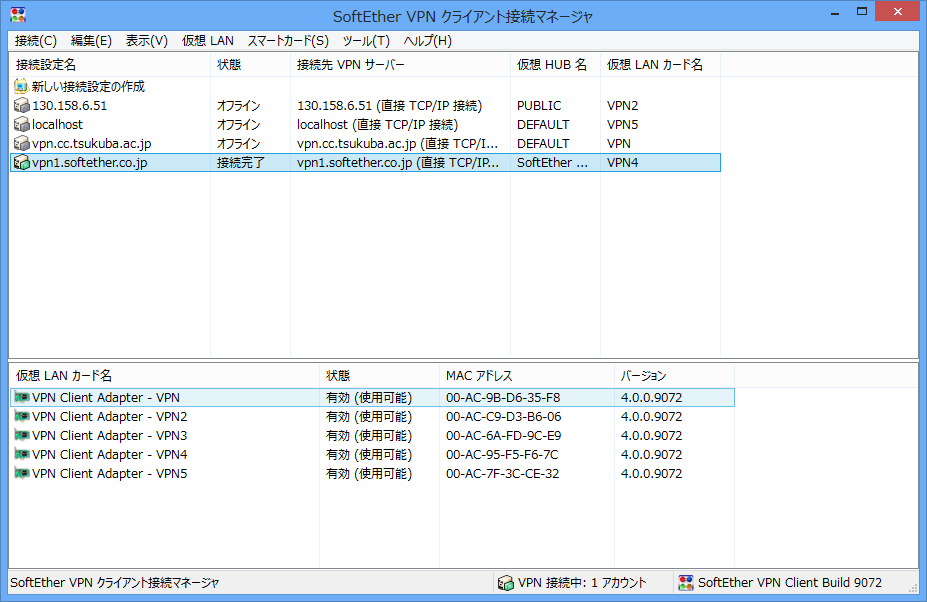927x602 pixels.
Task: Select the vpn.cc.tsukuba.ac.jp connection name
Action: (92, 143)
